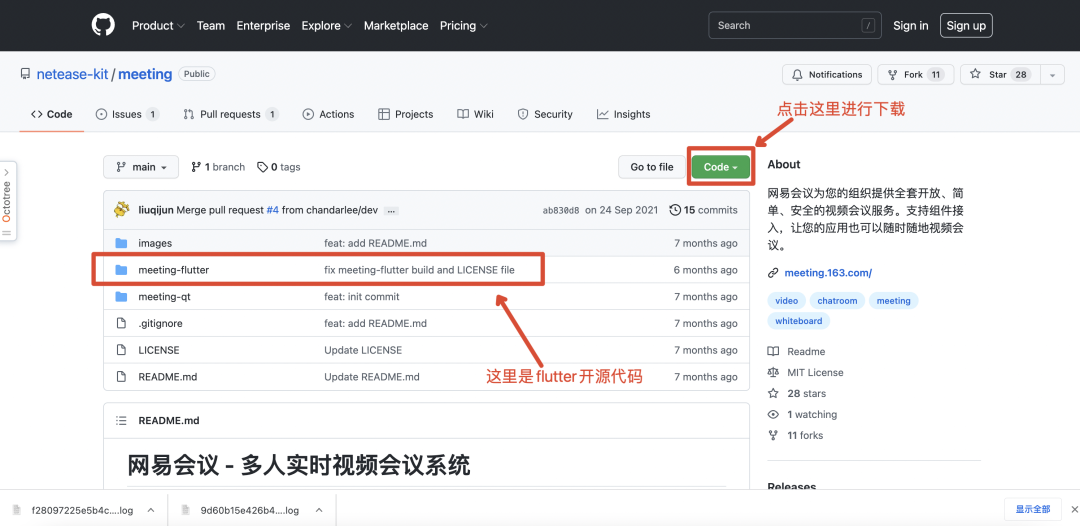Click the .gitignore file icon

click(121, 323)
